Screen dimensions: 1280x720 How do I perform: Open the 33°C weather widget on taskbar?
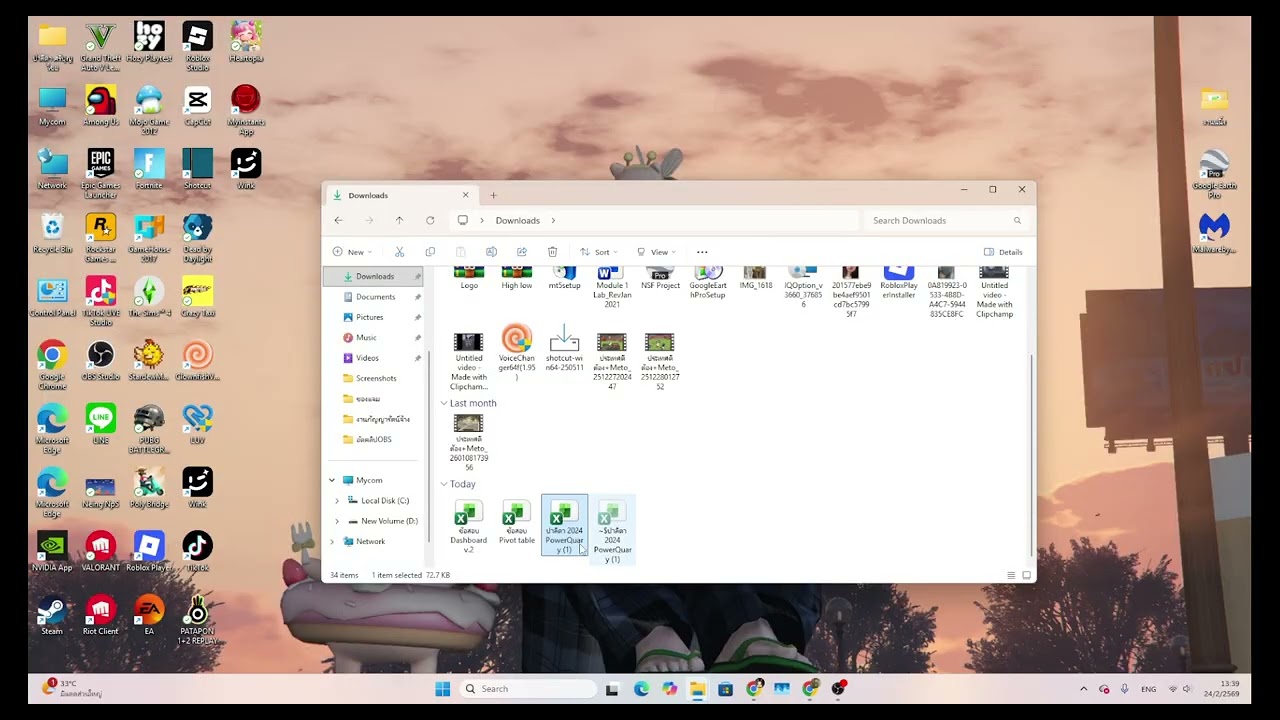coord(72,688)
